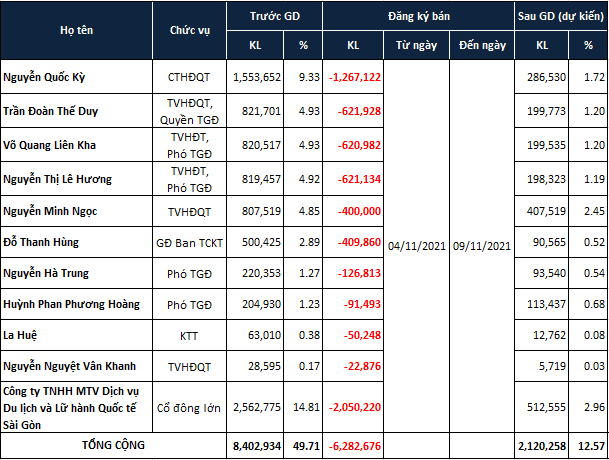Select the total value 8,402,934
Image resolution: width=609 pixels, height=460 pixels.
pos(255,445)
